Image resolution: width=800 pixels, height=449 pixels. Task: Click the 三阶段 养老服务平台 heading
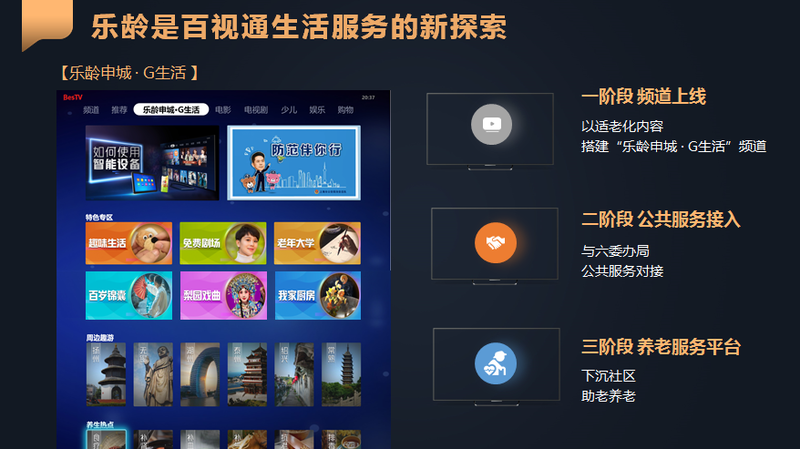[661, 347]
